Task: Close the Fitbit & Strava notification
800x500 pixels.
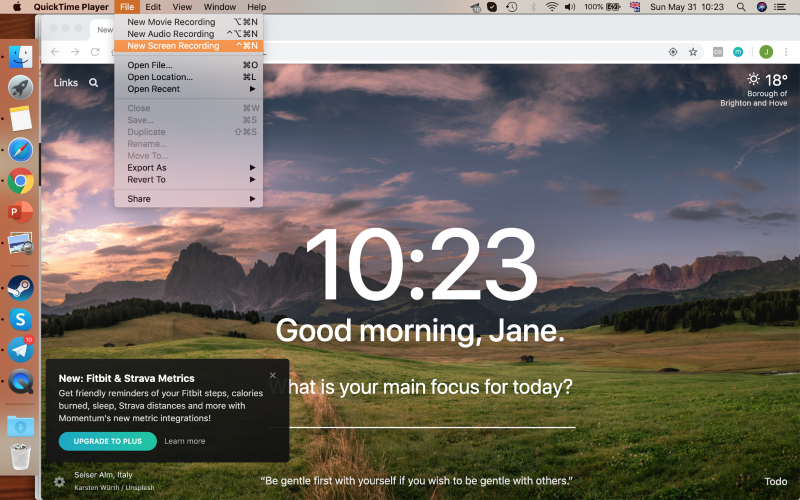Action: tap(273, 376)
